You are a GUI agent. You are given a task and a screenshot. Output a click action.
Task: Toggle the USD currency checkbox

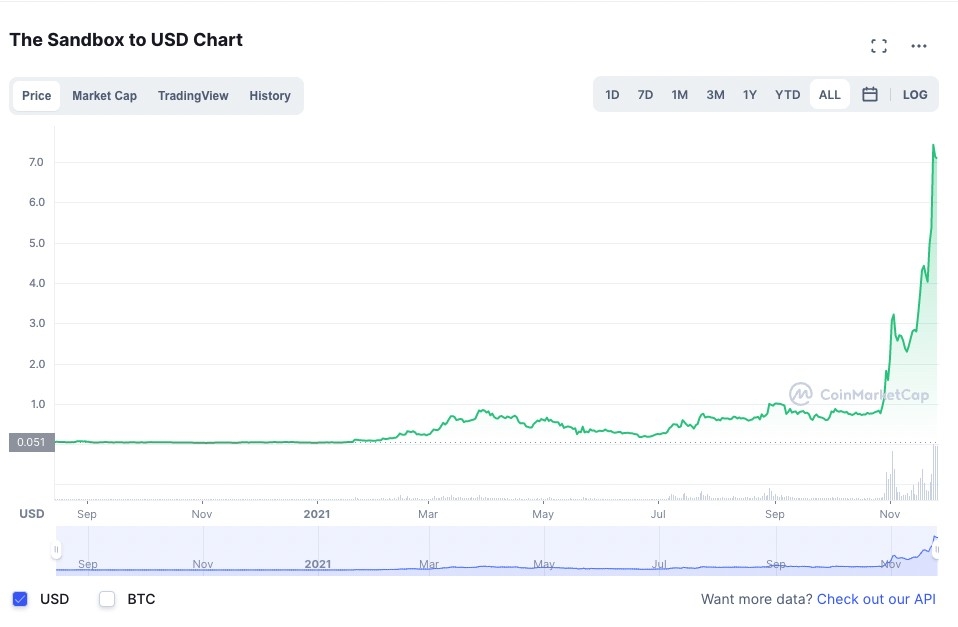[x=20, y=599]
